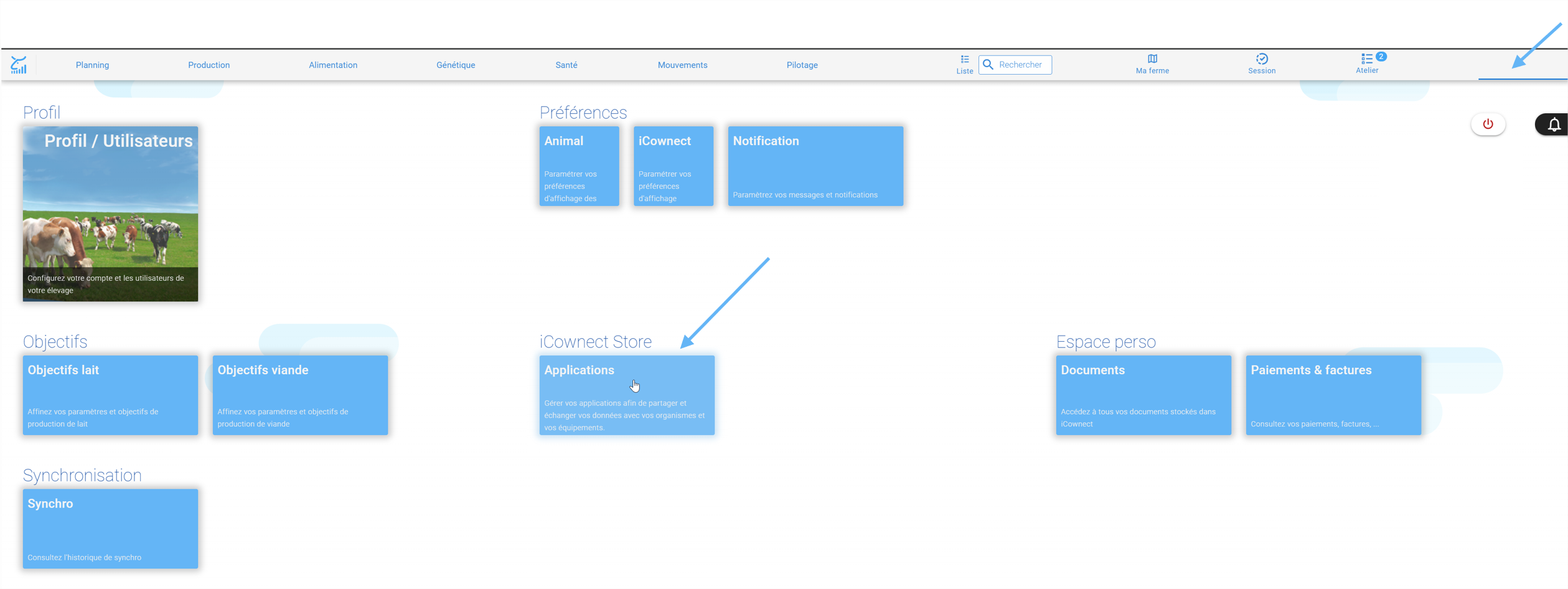
Task: Open the Session icon
Action: [1261, 59]
